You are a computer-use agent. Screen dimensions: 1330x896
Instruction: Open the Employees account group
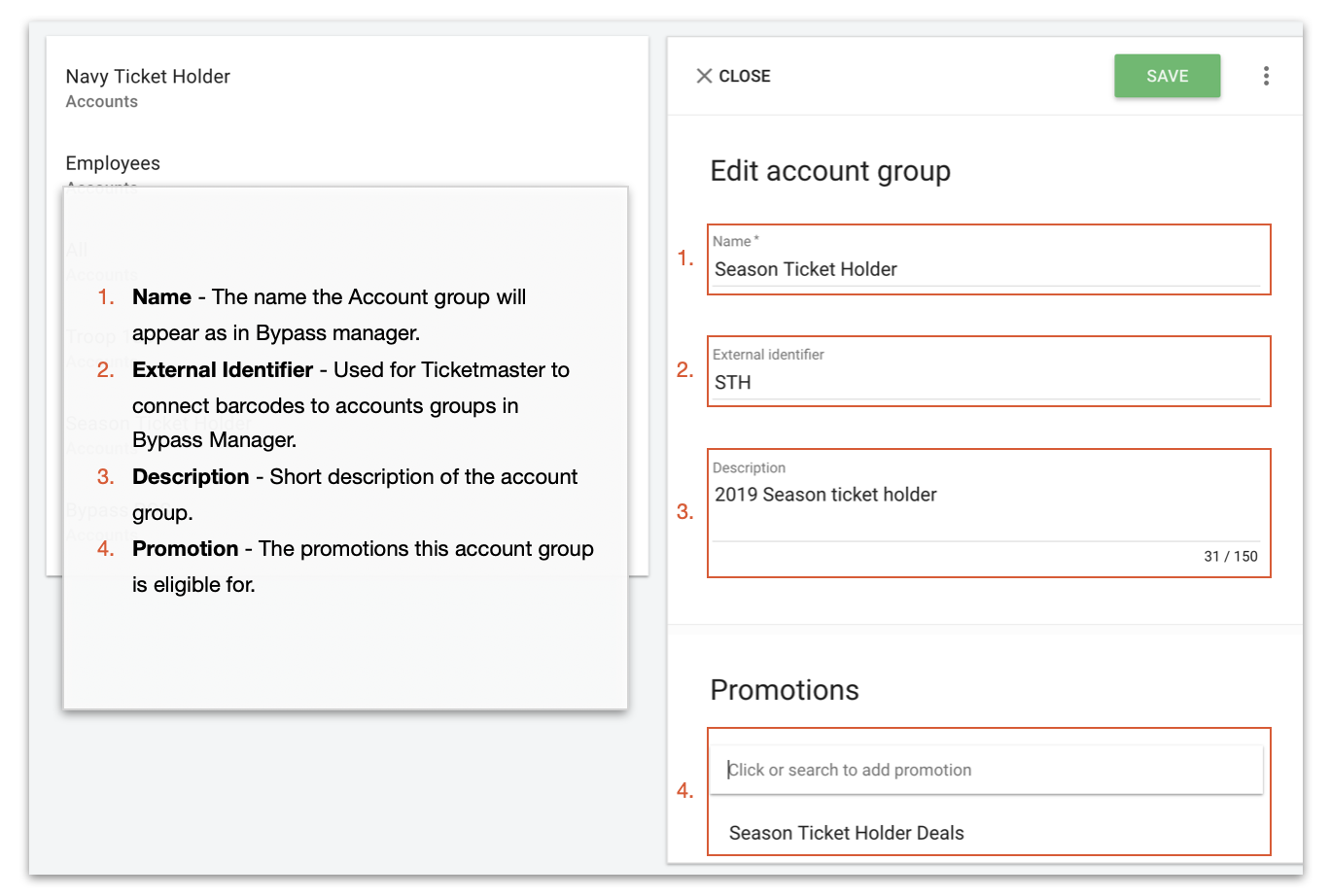[113, 163]
